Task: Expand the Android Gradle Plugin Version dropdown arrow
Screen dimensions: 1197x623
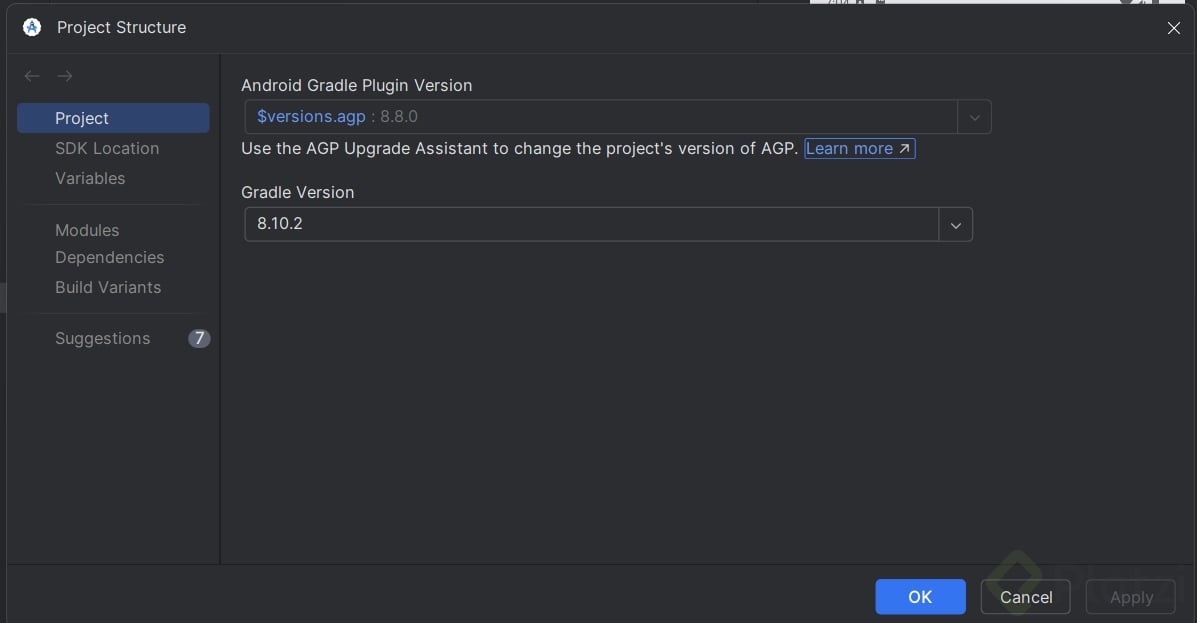Action: point(974,117)
